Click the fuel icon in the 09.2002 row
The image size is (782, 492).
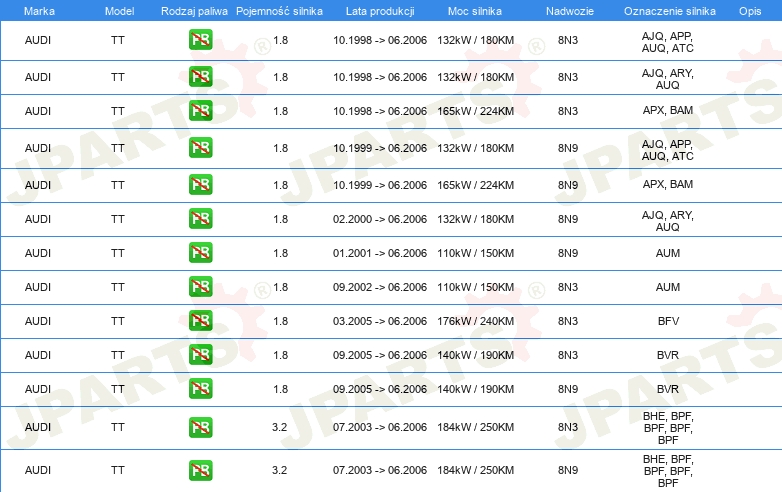pos(200,287)
